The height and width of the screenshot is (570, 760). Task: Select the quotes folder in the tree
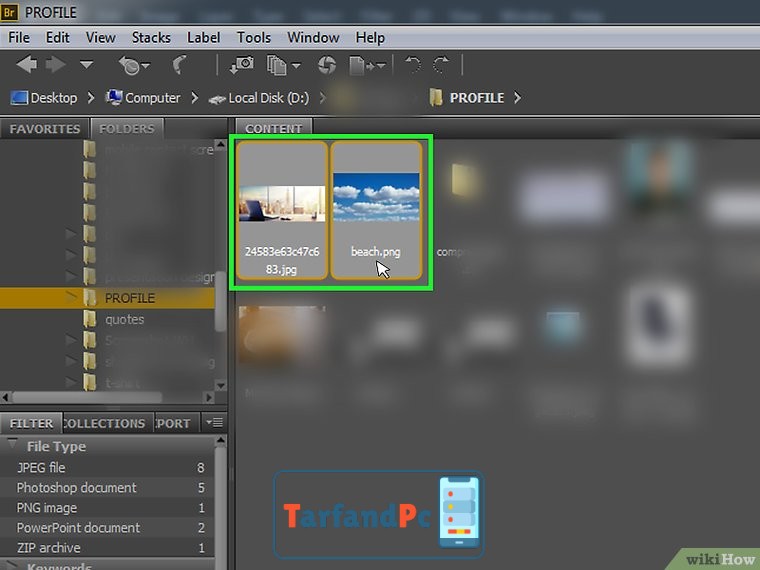click(x=125, y=319)
